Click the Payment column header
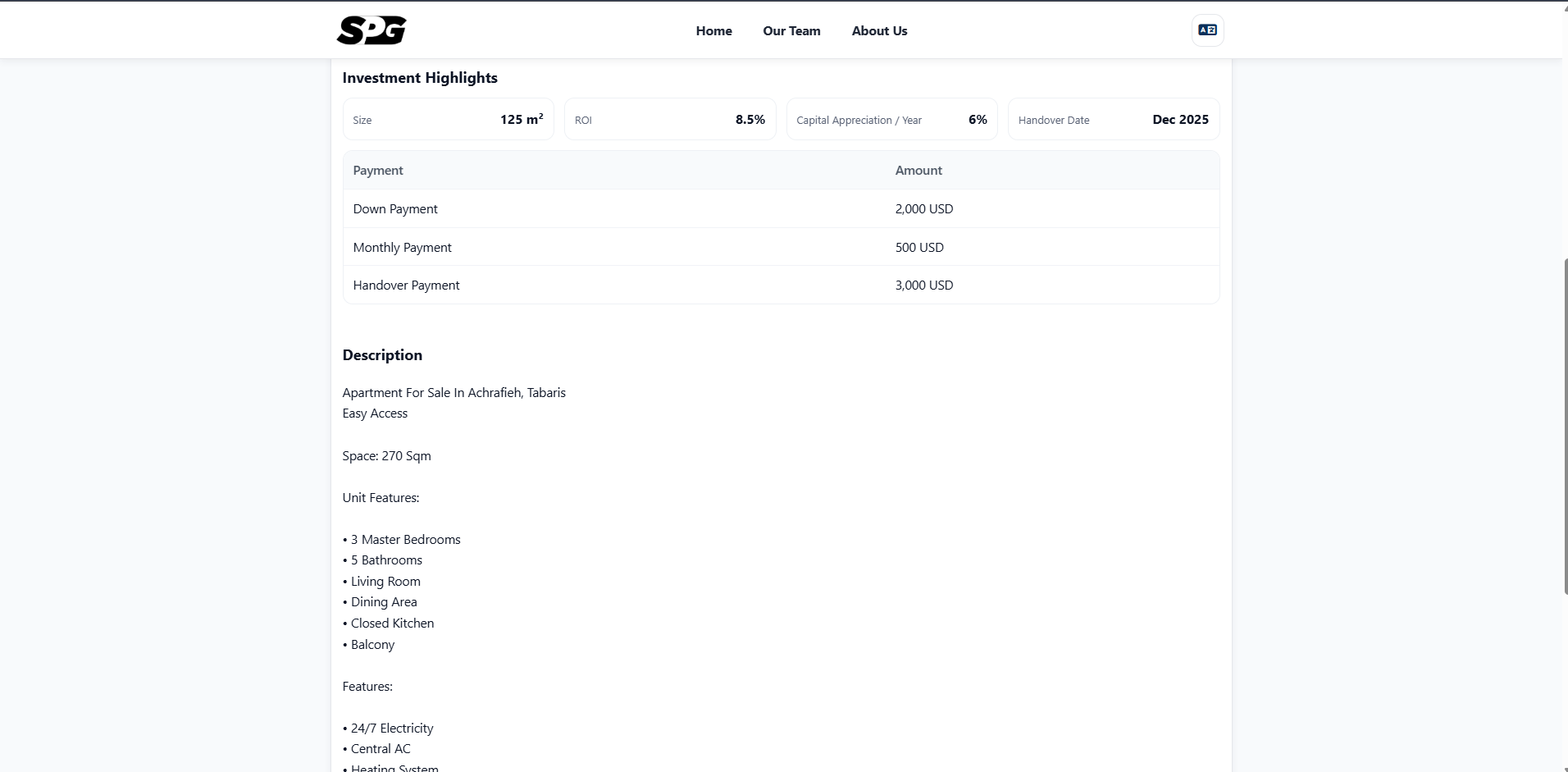The image size is (1568, 772). coord(378,171)
